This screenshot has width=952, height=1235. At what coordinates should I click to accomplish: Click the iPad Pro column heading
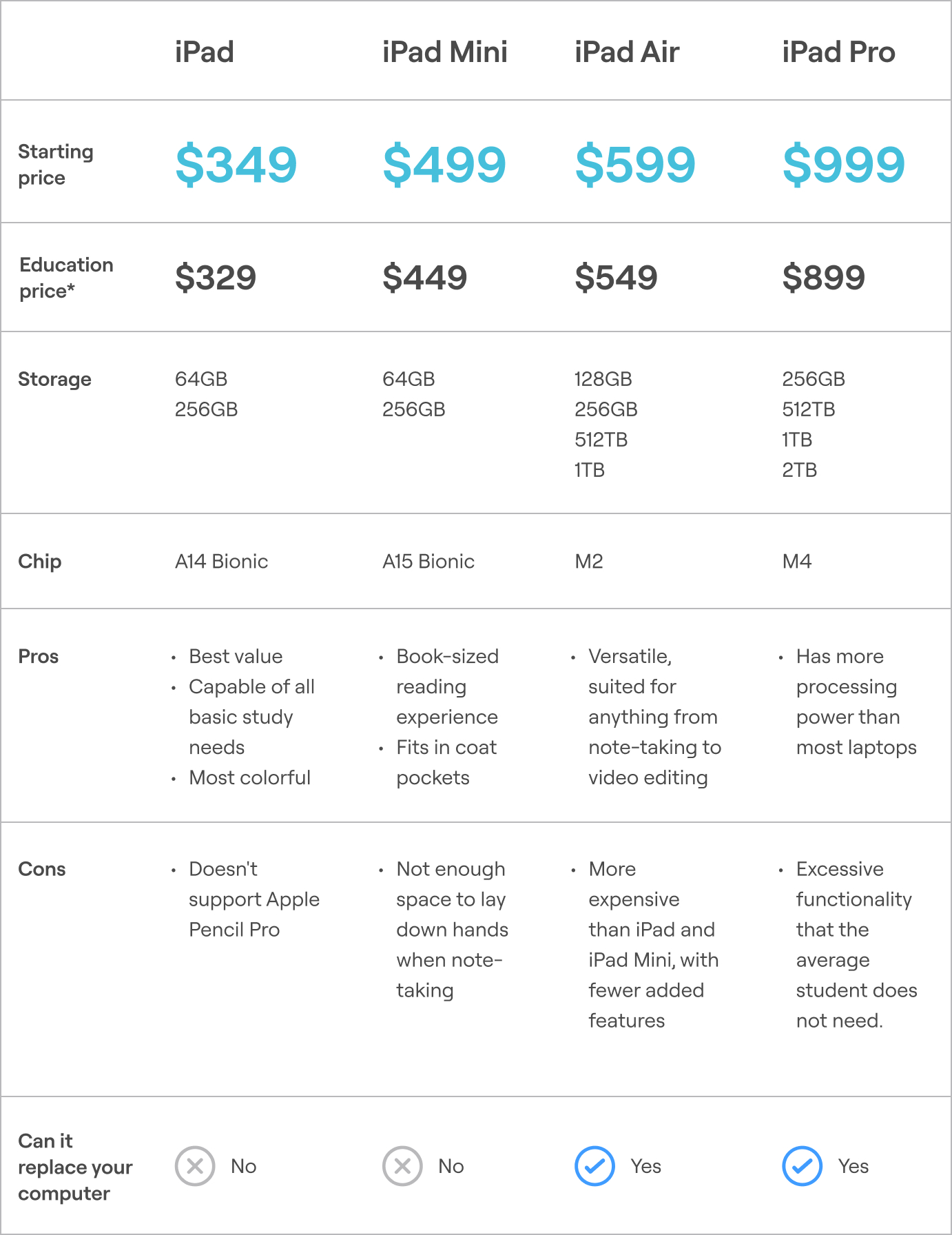838,52
